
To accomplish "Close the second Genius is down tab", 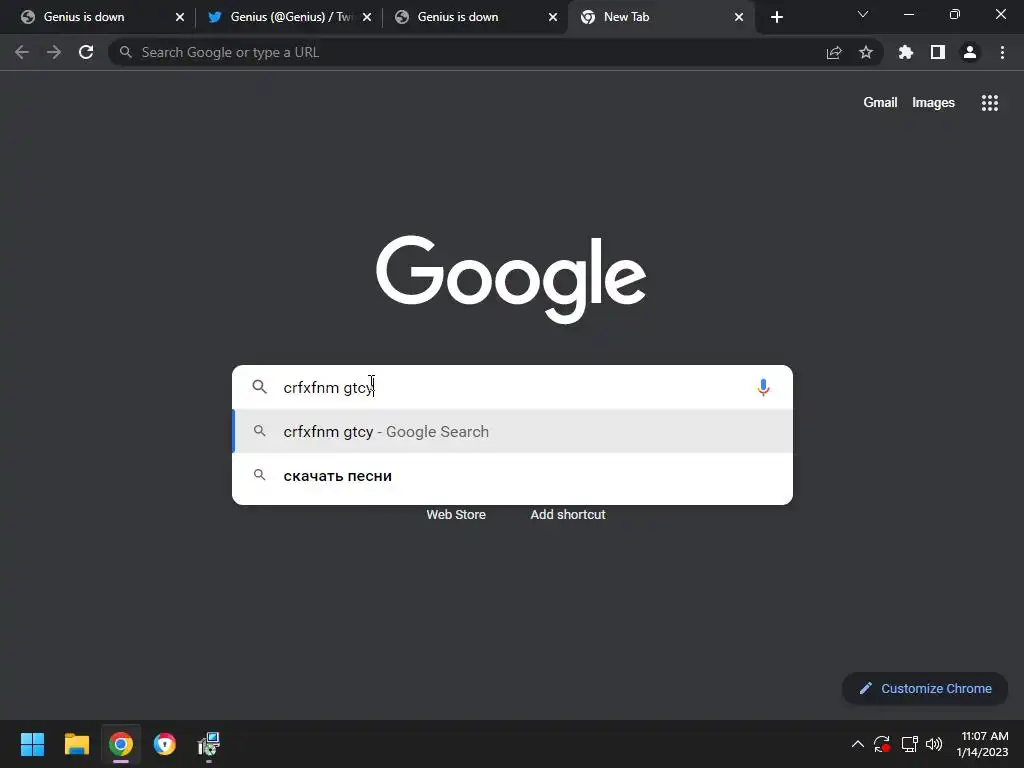I will 553,17.
